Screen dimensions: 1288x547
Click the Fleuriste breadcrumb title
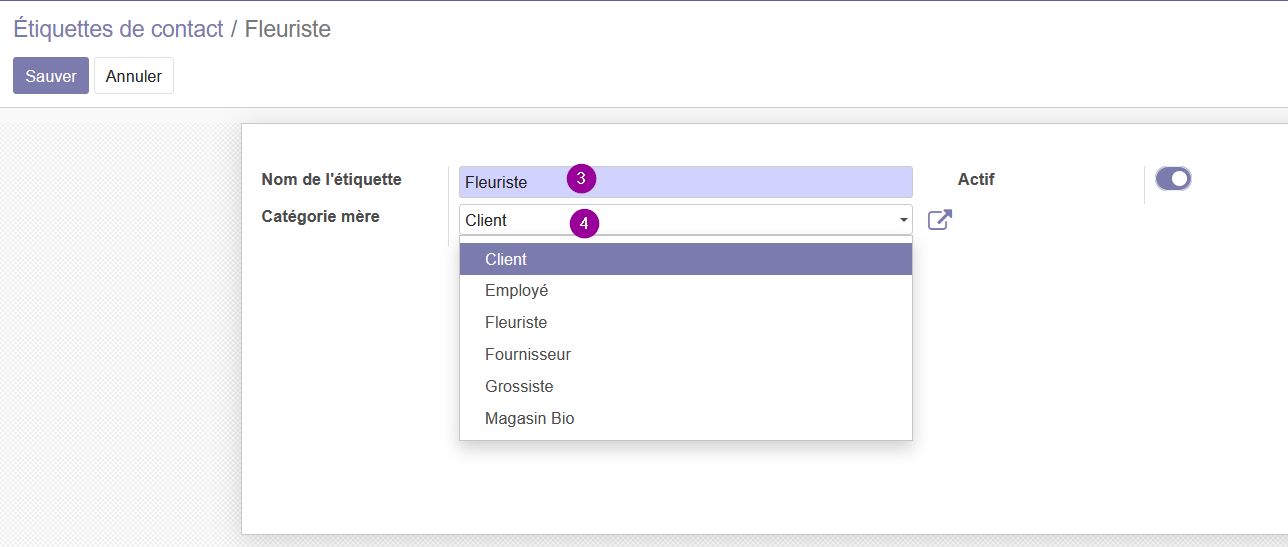pyautogui.click(x=288, y=29)
